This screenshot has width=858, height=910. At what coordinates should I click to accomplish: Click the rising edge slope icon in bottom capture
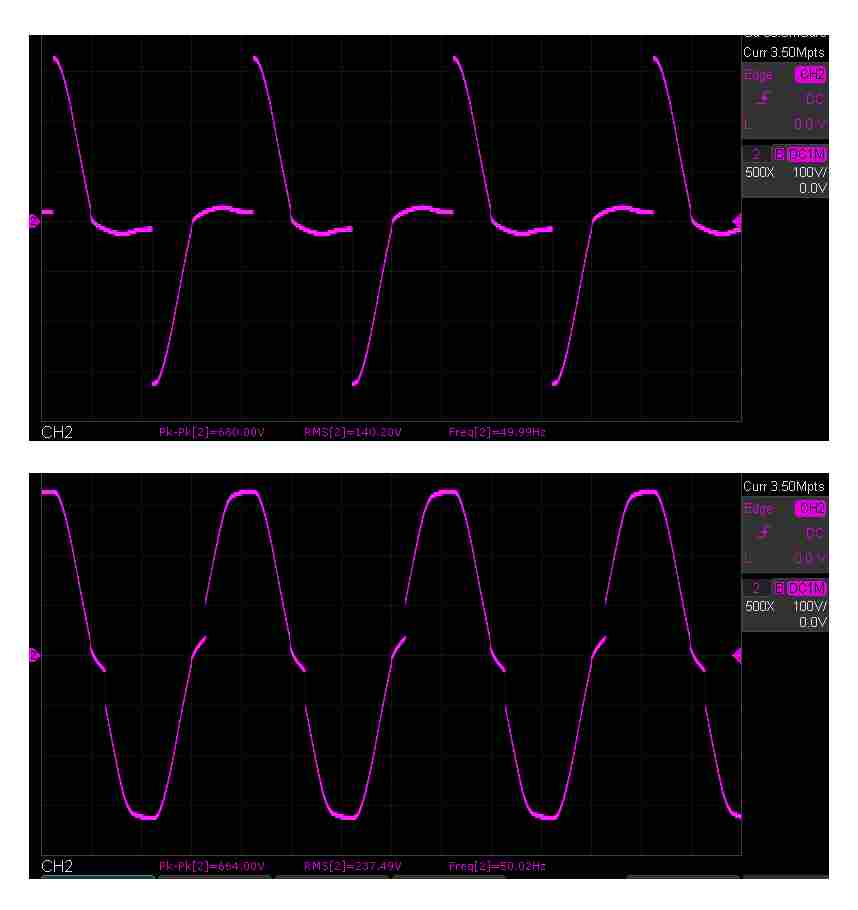click(765, 533)
